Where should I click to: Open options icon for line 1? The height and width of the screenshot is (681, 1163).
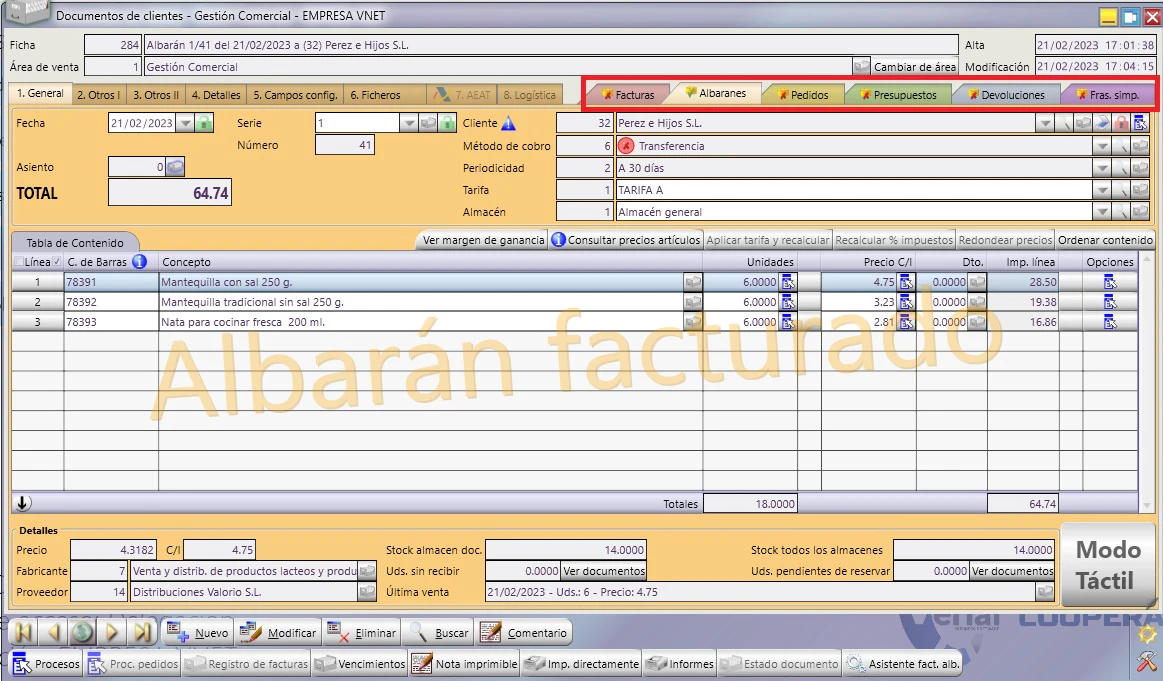pyautogui.click(x=1110, y=282)
